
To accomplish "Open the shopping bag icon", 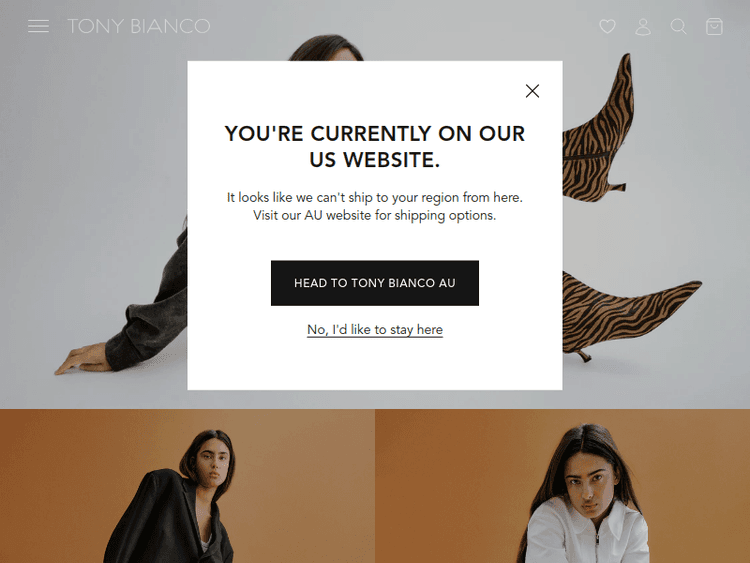I will point(714,26).
